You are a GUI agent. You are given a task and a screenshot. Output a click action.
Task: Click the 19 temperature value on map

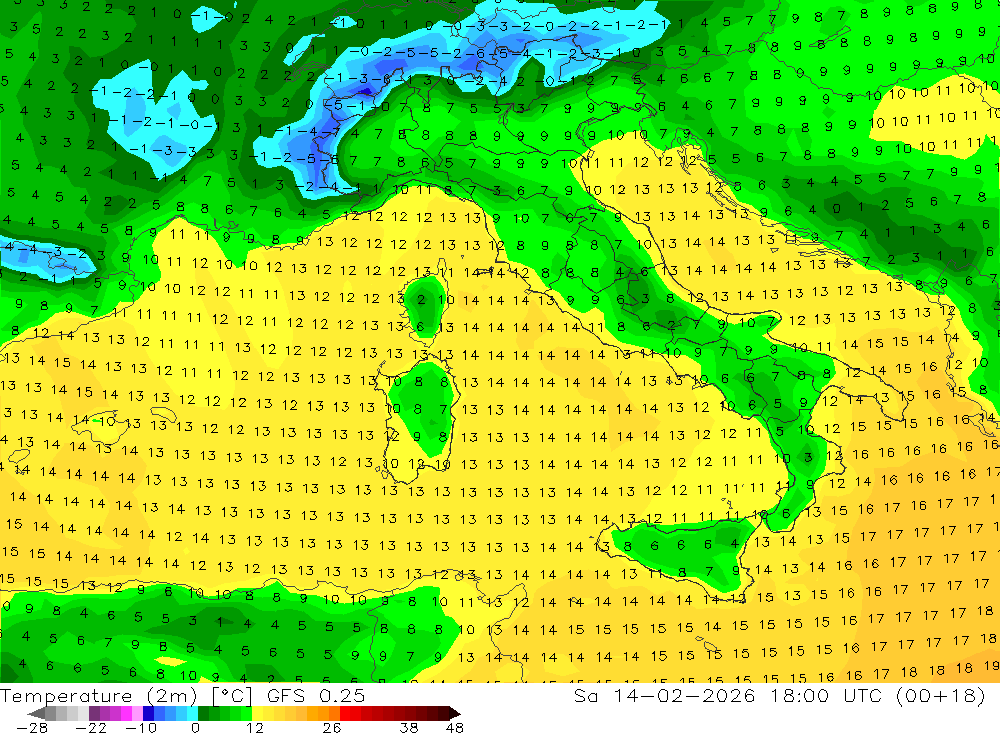pos(990,666)
